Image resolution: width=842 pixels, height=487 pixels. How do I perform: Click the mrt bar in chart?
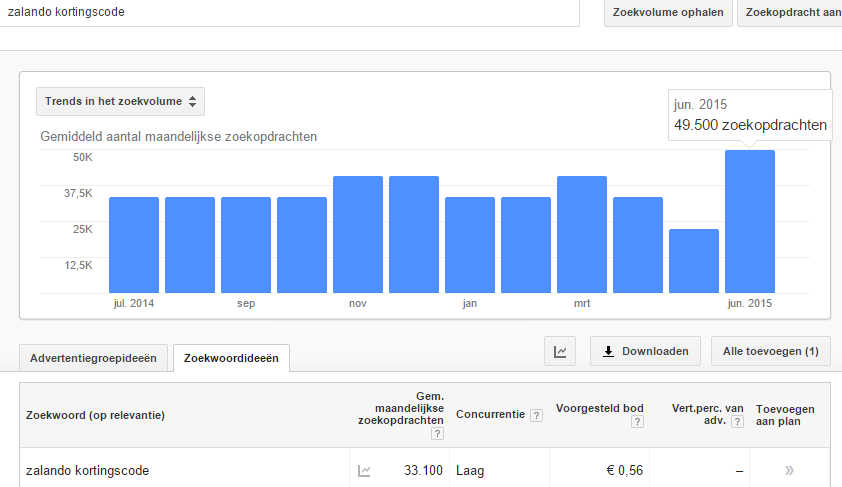582,235
